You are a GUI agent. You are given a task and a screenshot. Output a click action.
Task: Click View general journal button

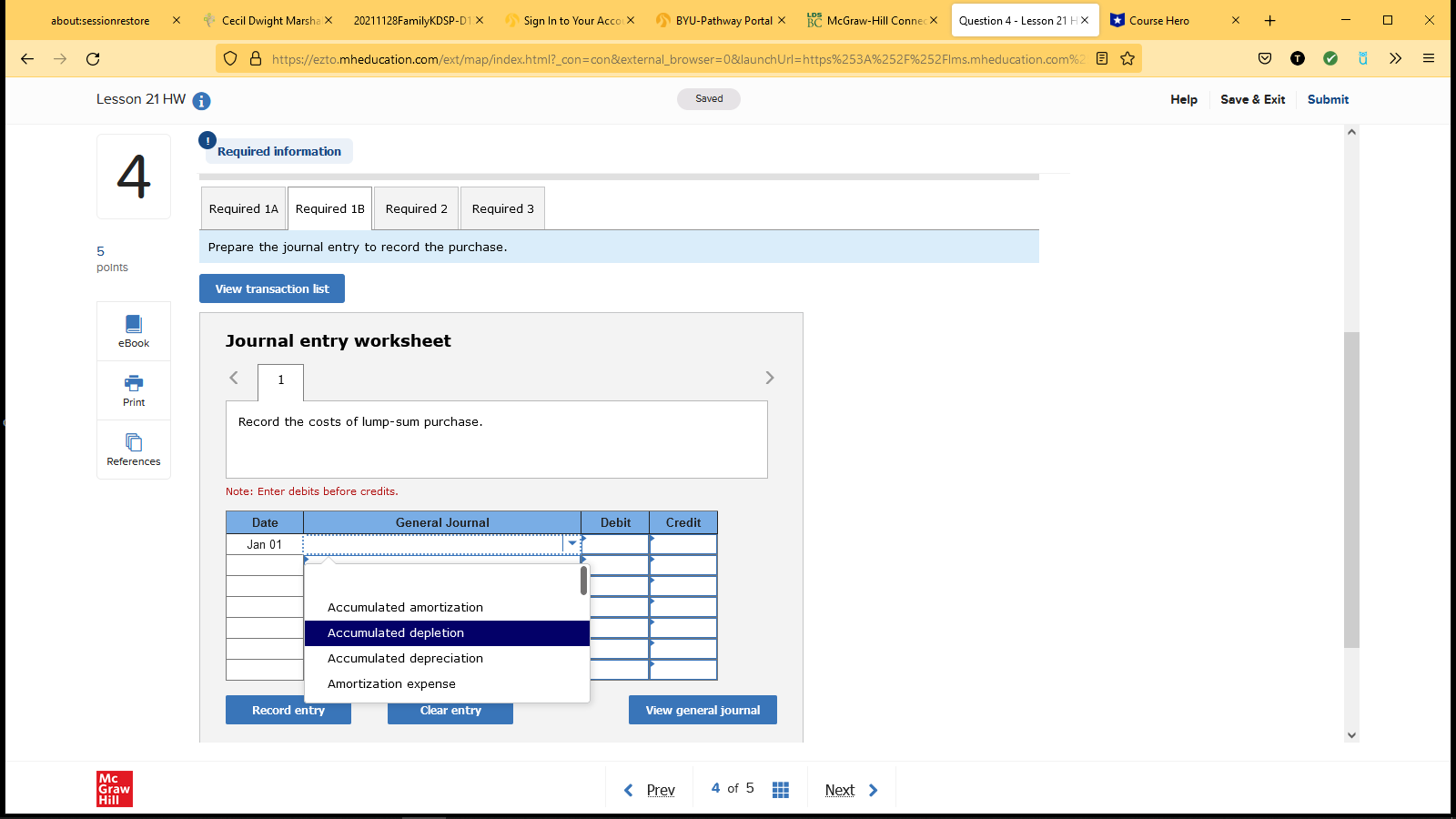click(703, 711)
